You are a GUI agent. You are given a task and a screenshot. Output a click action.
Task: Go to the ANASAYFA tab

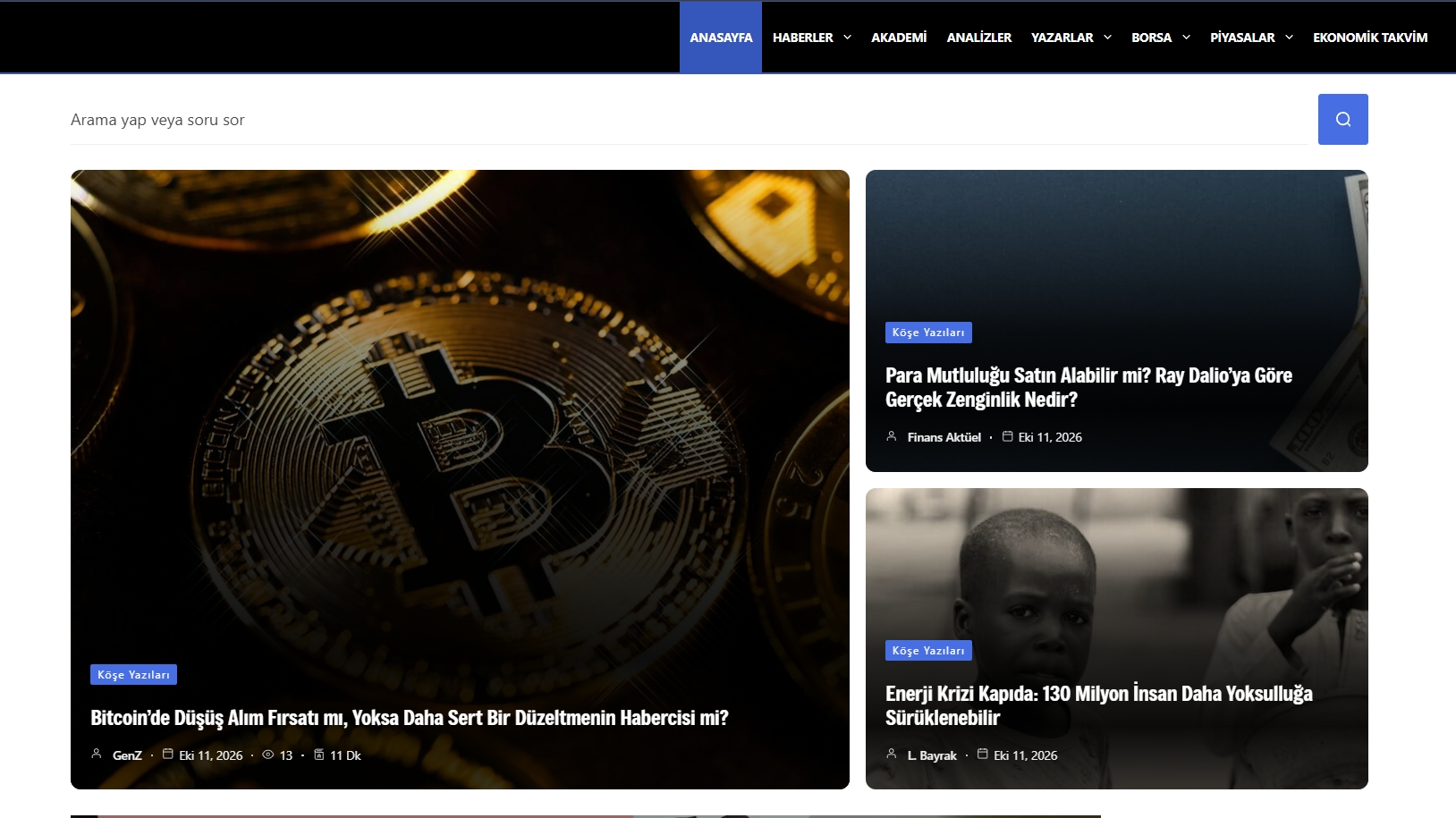pyautogui.click(x=721, y=38)
